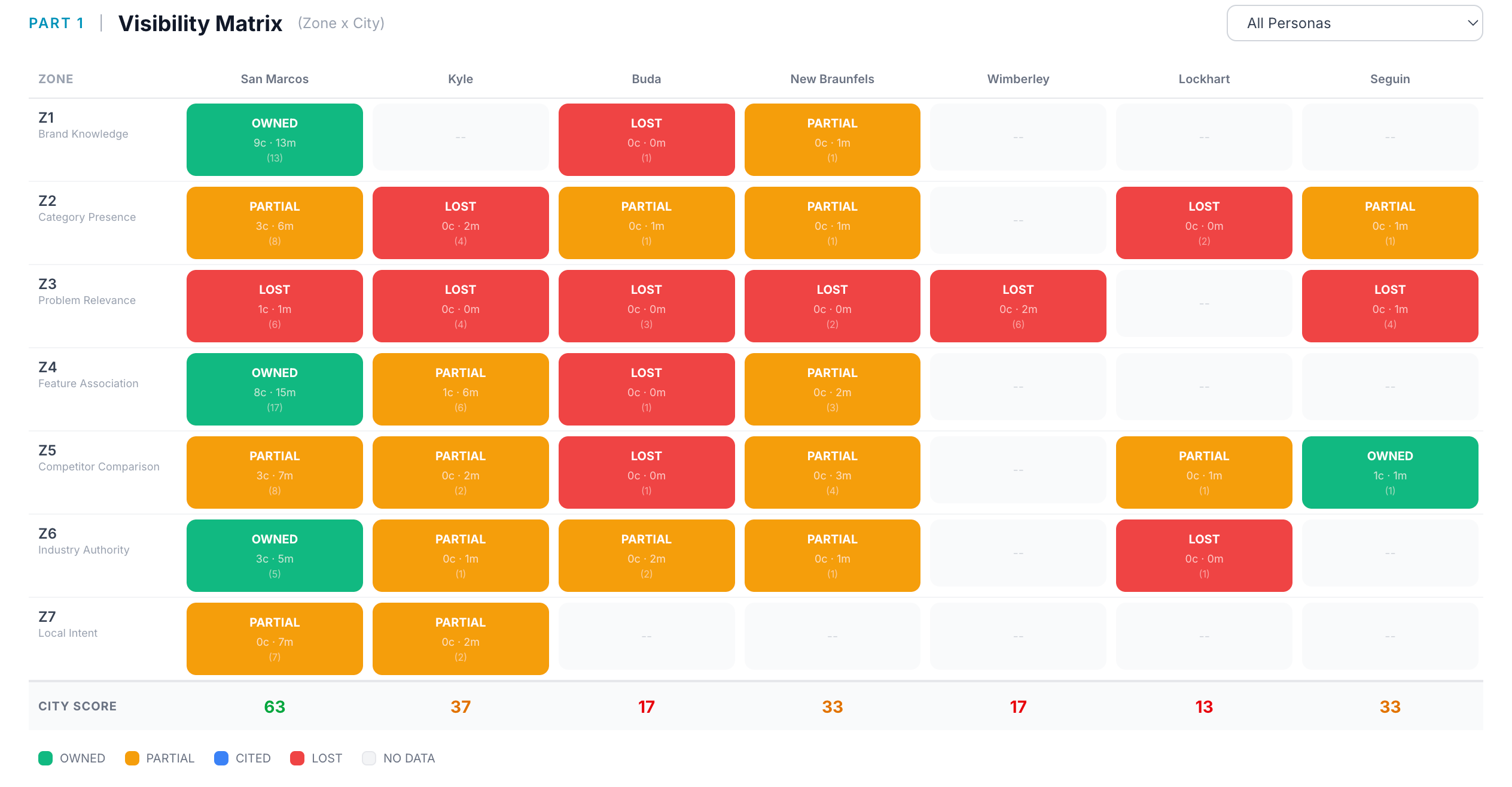Open Z4 Kyle PARTIAL 1c · 6m cell

point(461,389)
